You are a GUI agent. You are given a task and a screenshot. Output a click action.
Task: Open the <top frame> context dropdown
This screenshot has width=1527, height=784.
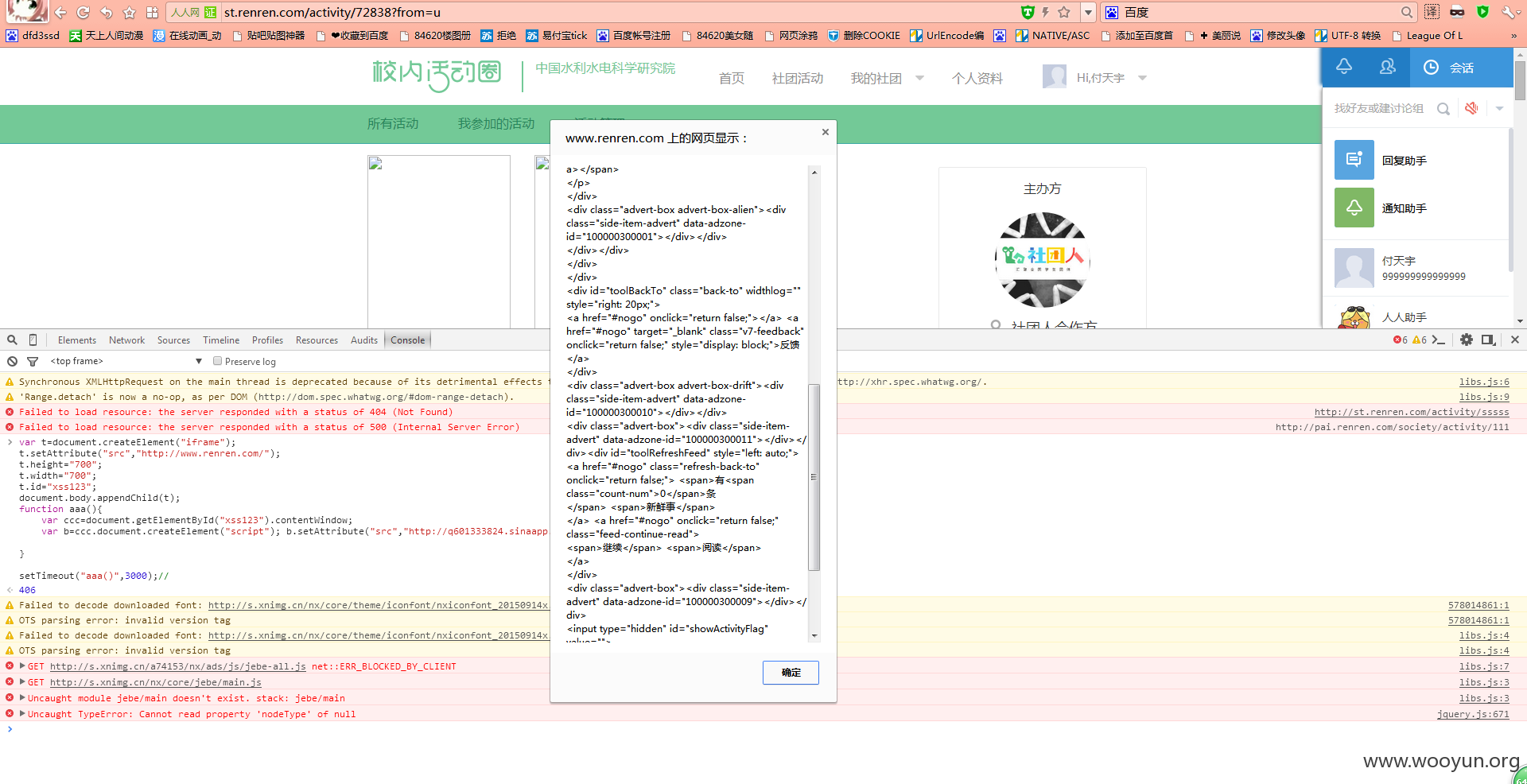pyautogui.click(x=126, y=361)
